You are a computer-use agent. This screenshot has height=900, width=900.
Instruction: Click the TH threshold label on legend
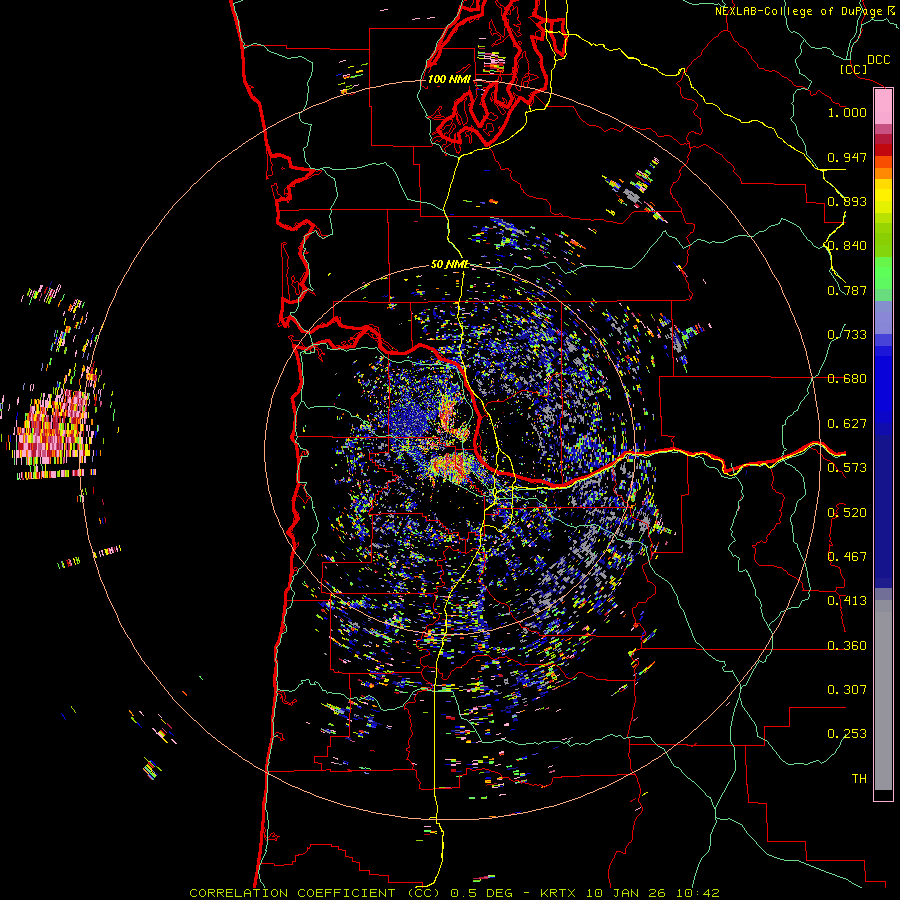click(x=859, y=779)
